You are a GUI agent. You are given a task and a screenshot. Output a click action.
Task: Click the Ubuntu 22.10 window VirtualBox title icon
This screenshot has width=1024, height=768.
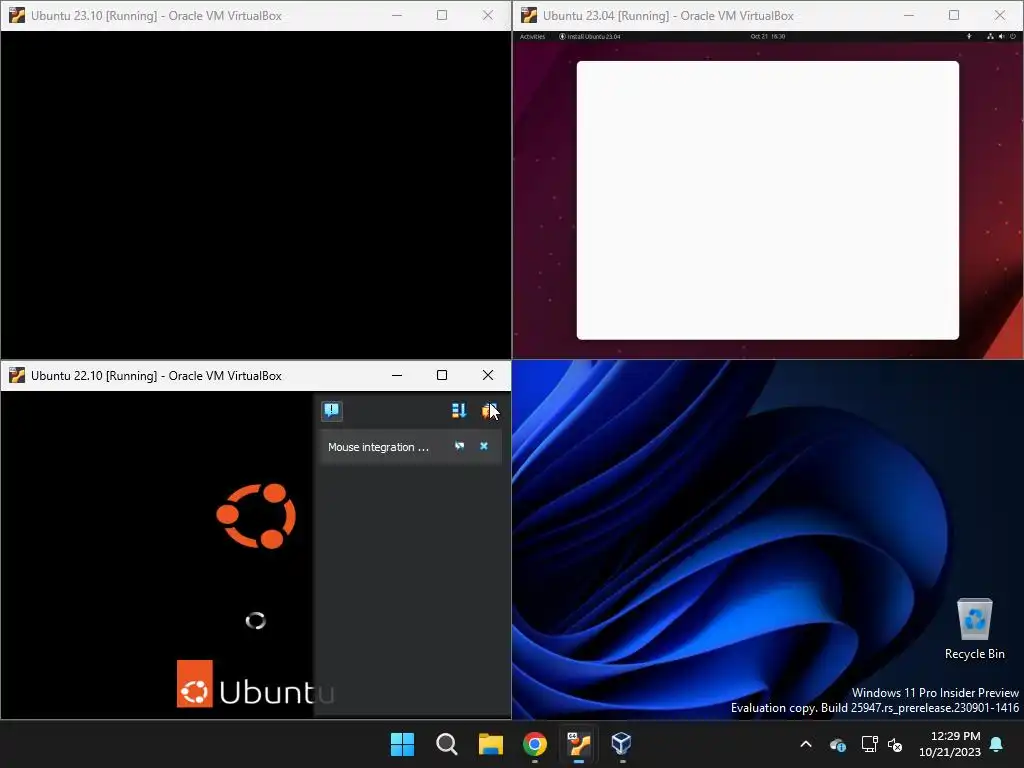click(x=17, y=375)
